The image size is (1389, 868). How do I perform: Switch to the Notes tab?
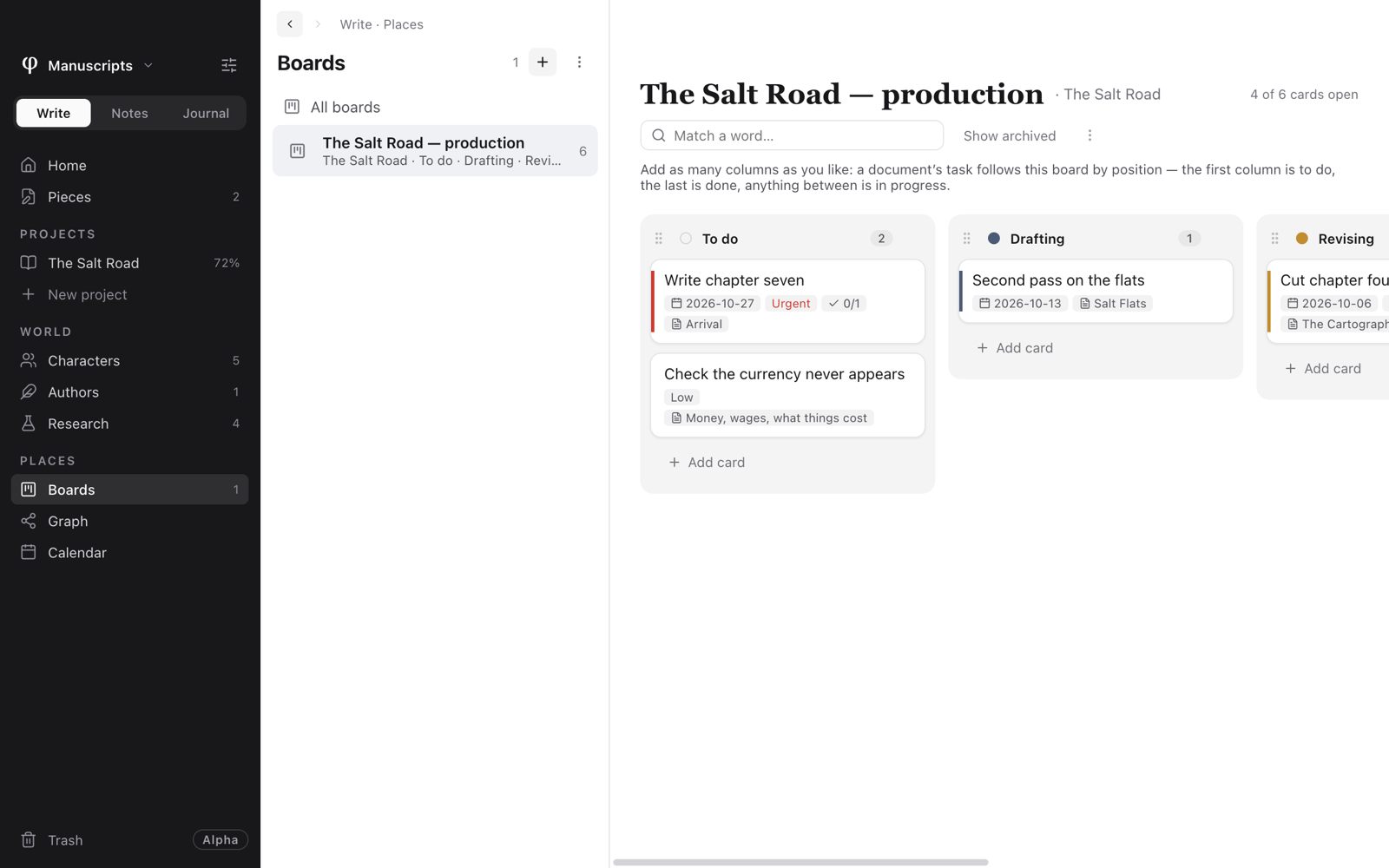pos(129,113)
